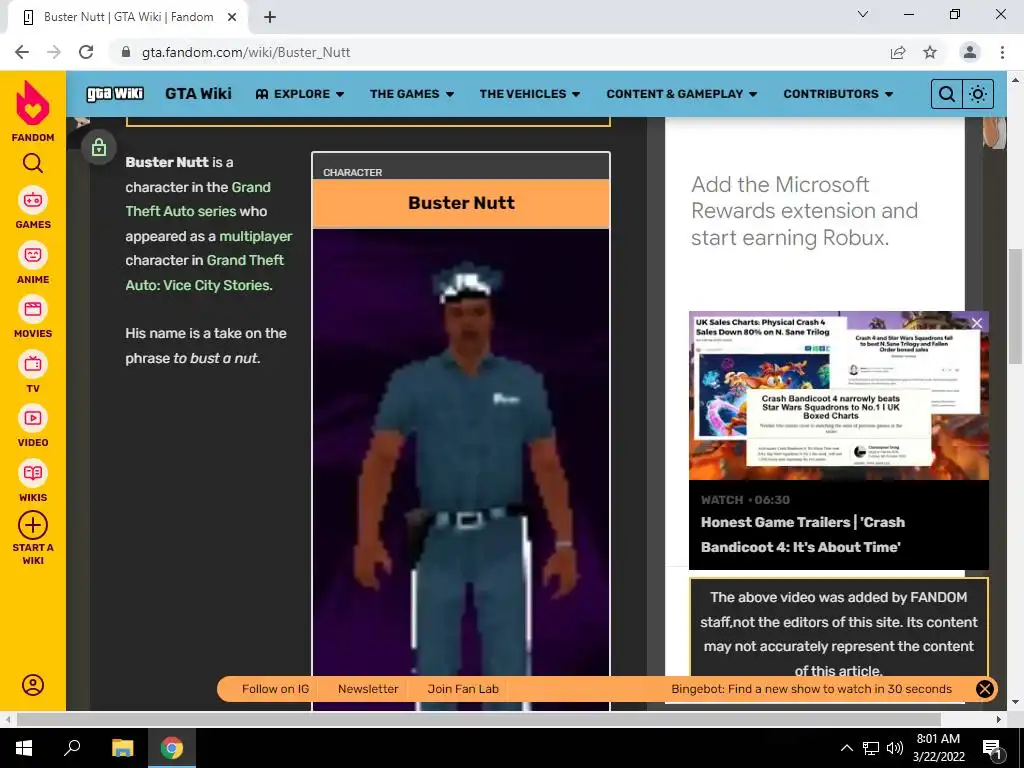1024x768 pixels.
Task: Click the Microsoft Rewards ad
Action: tap(805, 211)
